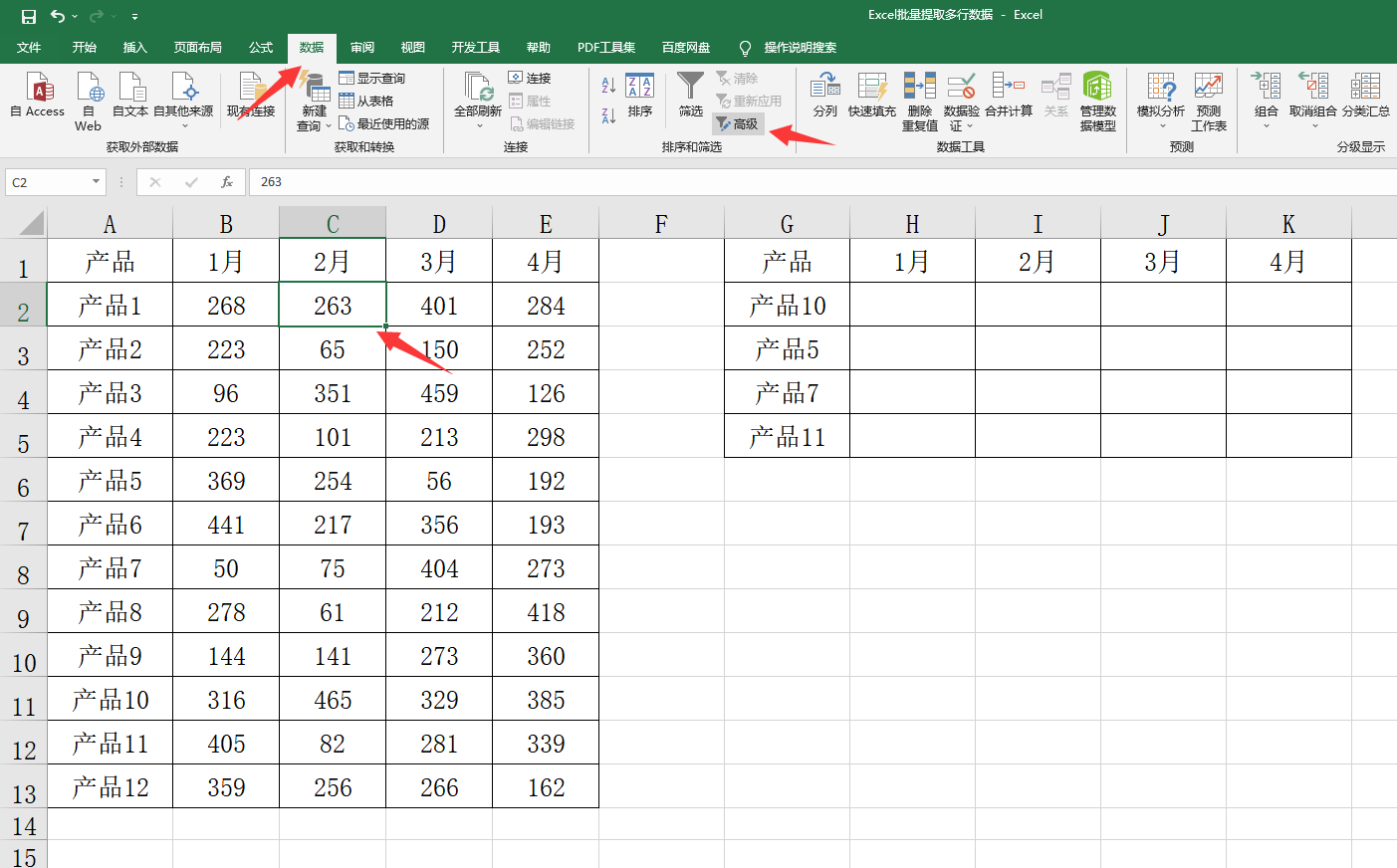Switch to the 开发工具 tab
This screenshot has height=868, width=1397.
(x=476, y=48)
